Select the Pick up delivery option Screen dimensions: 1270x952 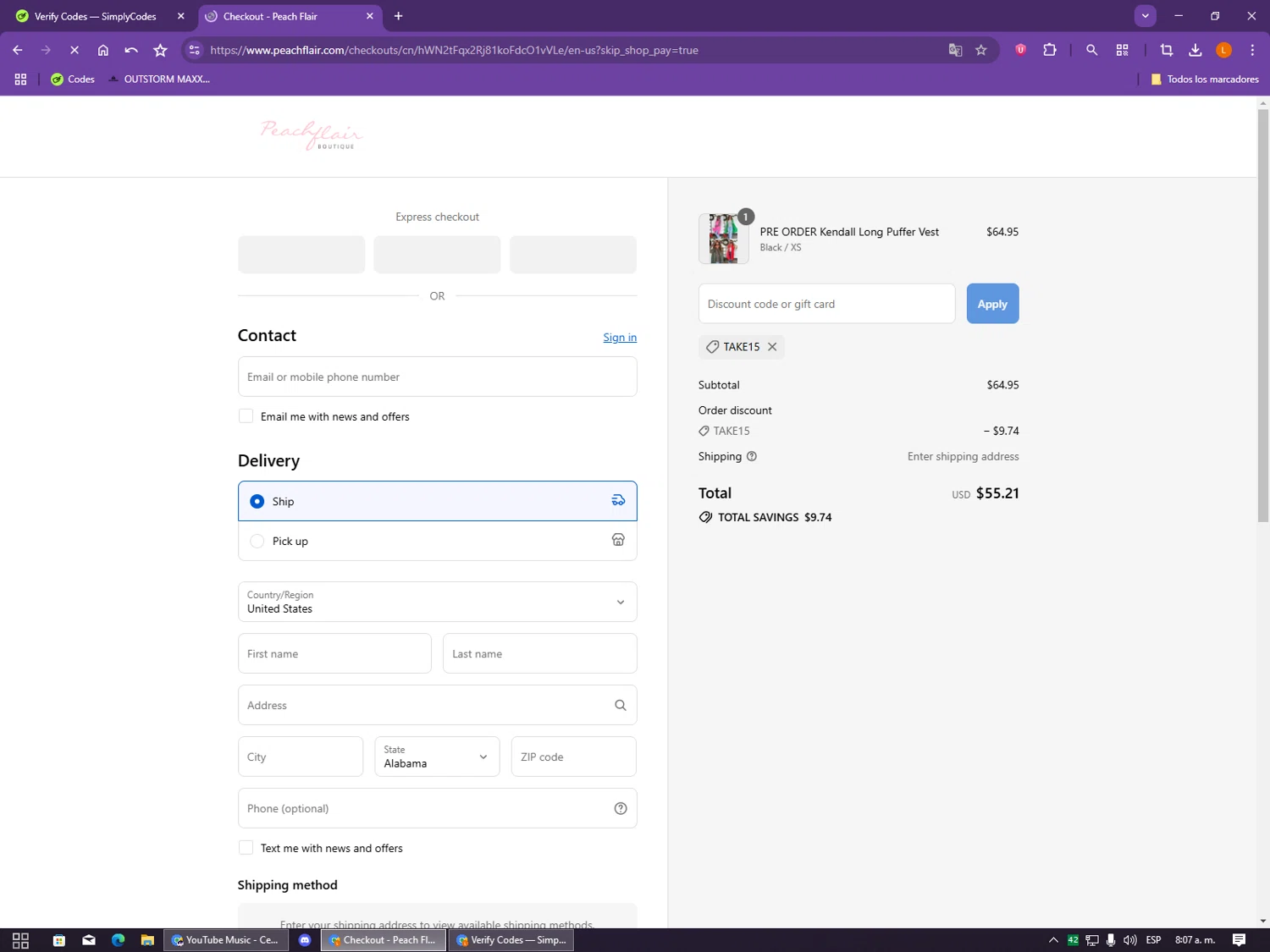click(x=437, y=541)
